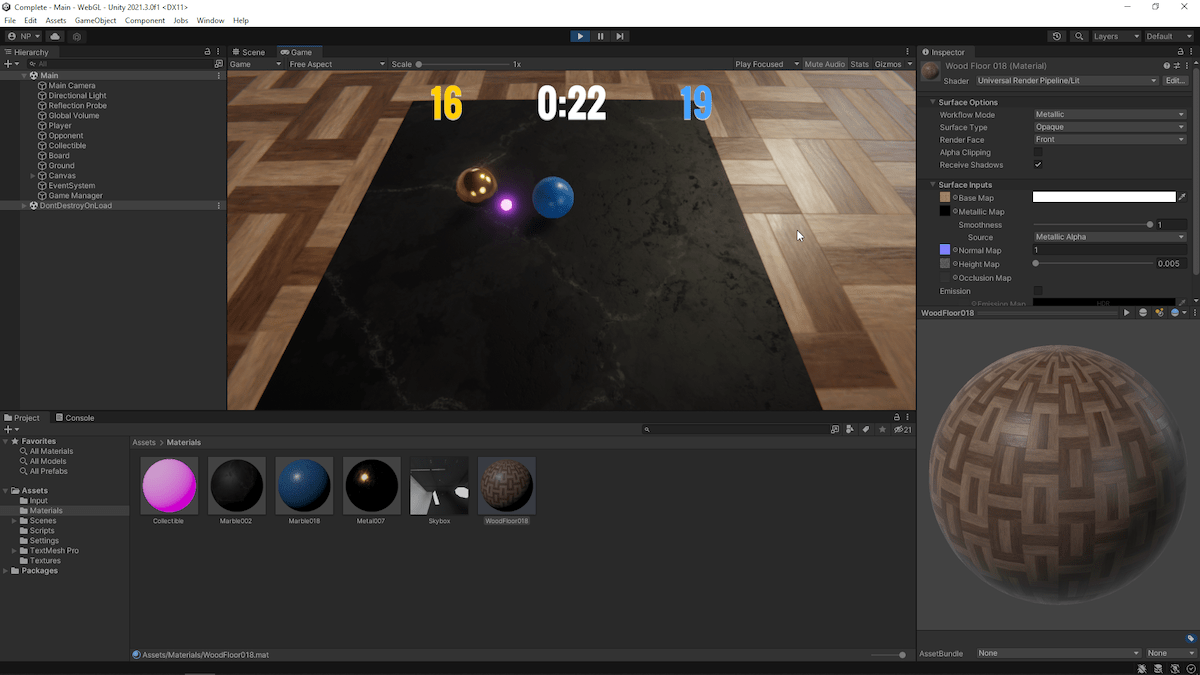Click the Base Map white color field

coord(1103,197)
